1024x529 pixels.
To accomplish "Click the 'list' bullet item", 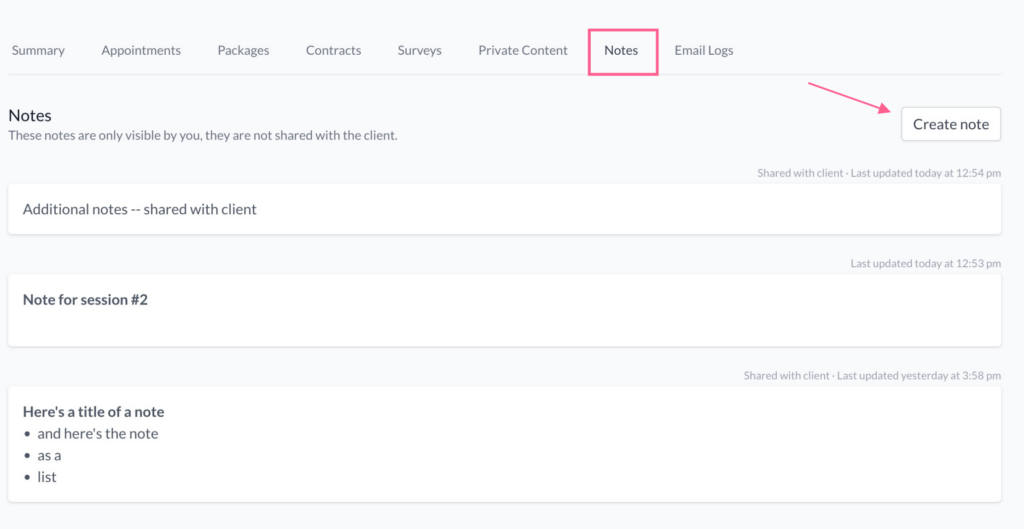I will [x=47, y=477].
